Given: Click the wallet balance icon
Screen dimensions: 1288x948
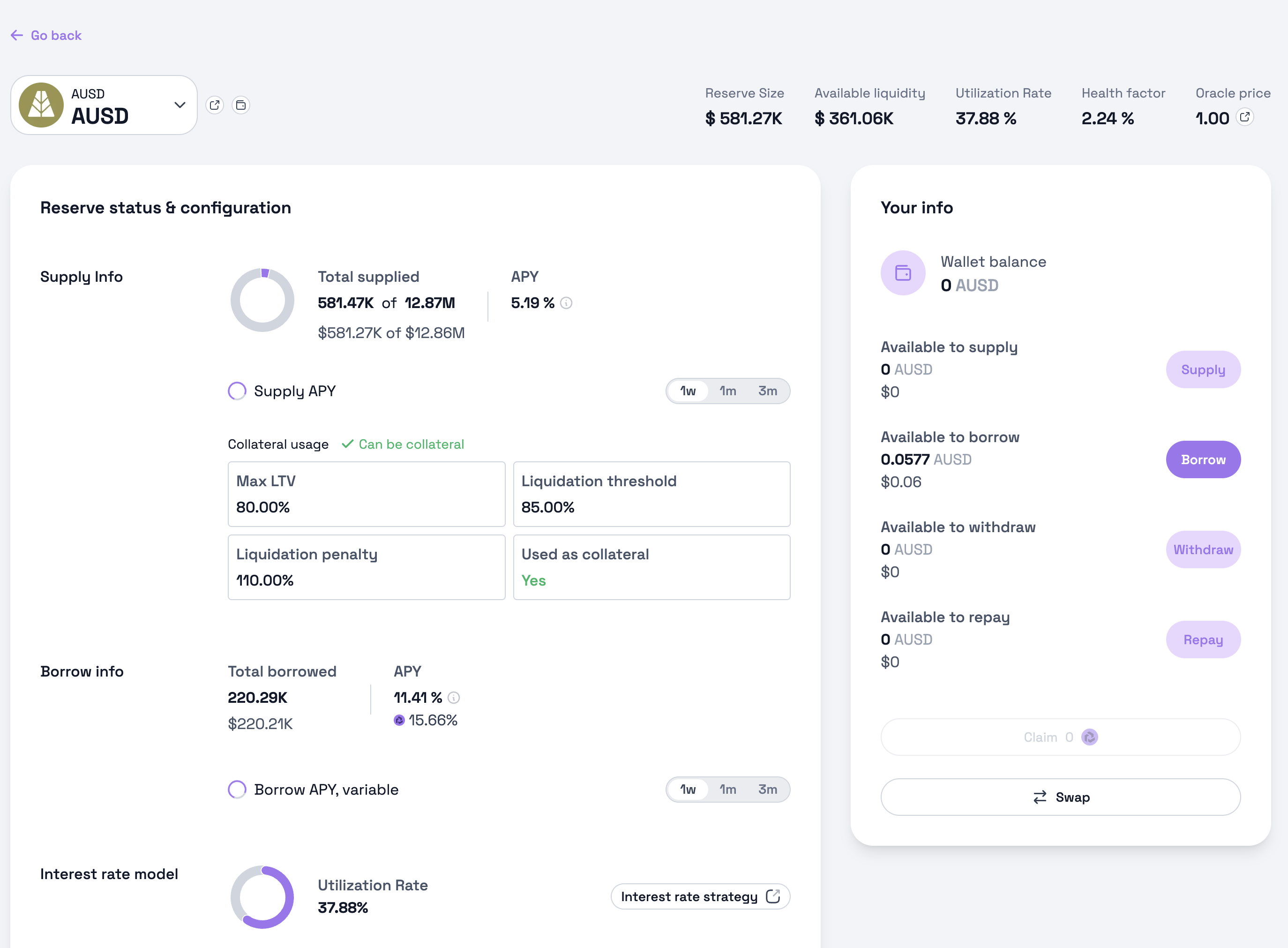Looking at the screenshot, I should [x=902, y=273].
